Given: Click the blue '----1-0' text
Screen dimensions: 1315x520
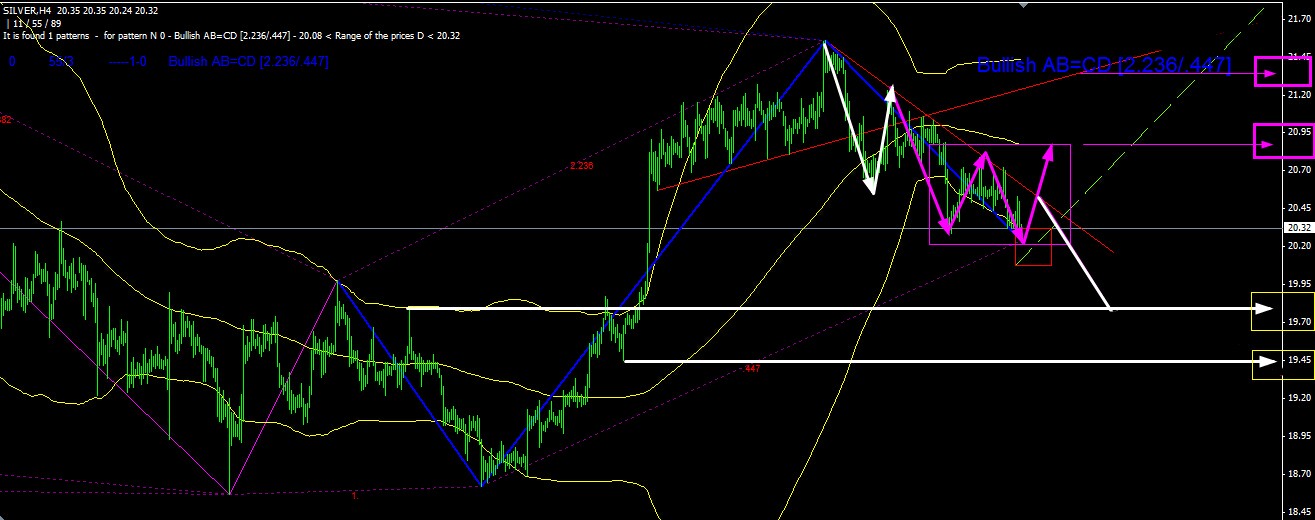Looking at the screenshot, I should pos(130,62).
